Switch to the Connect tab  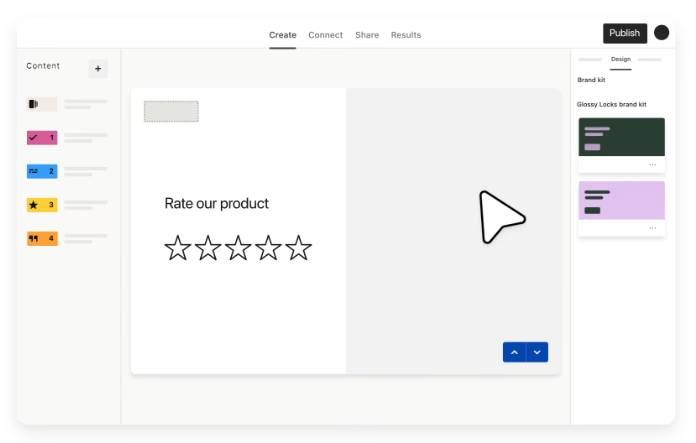click(325, 35)
